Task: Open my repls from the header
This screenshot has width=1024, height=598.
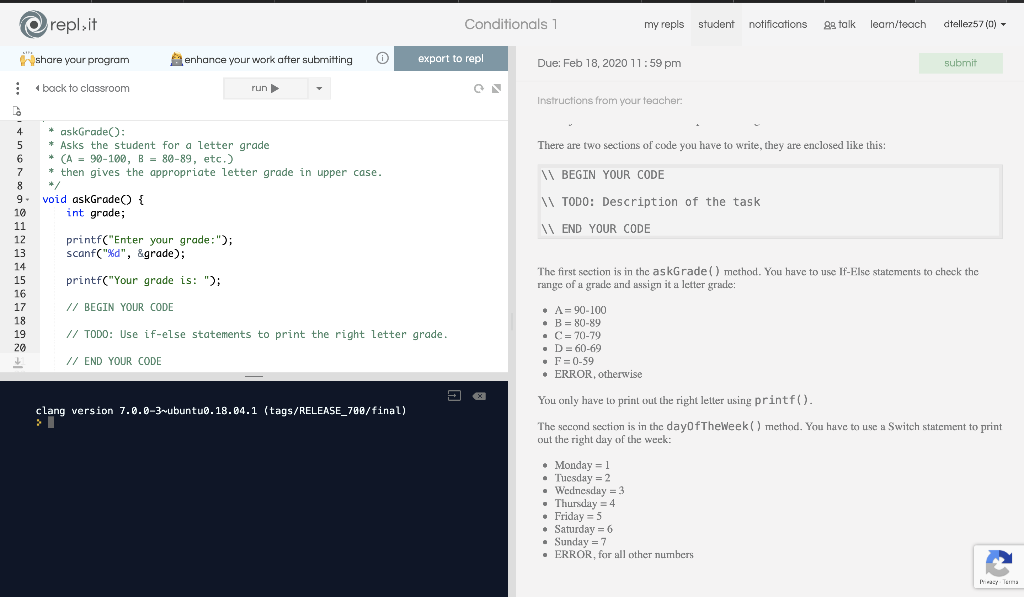Action: tap(664, 24)
